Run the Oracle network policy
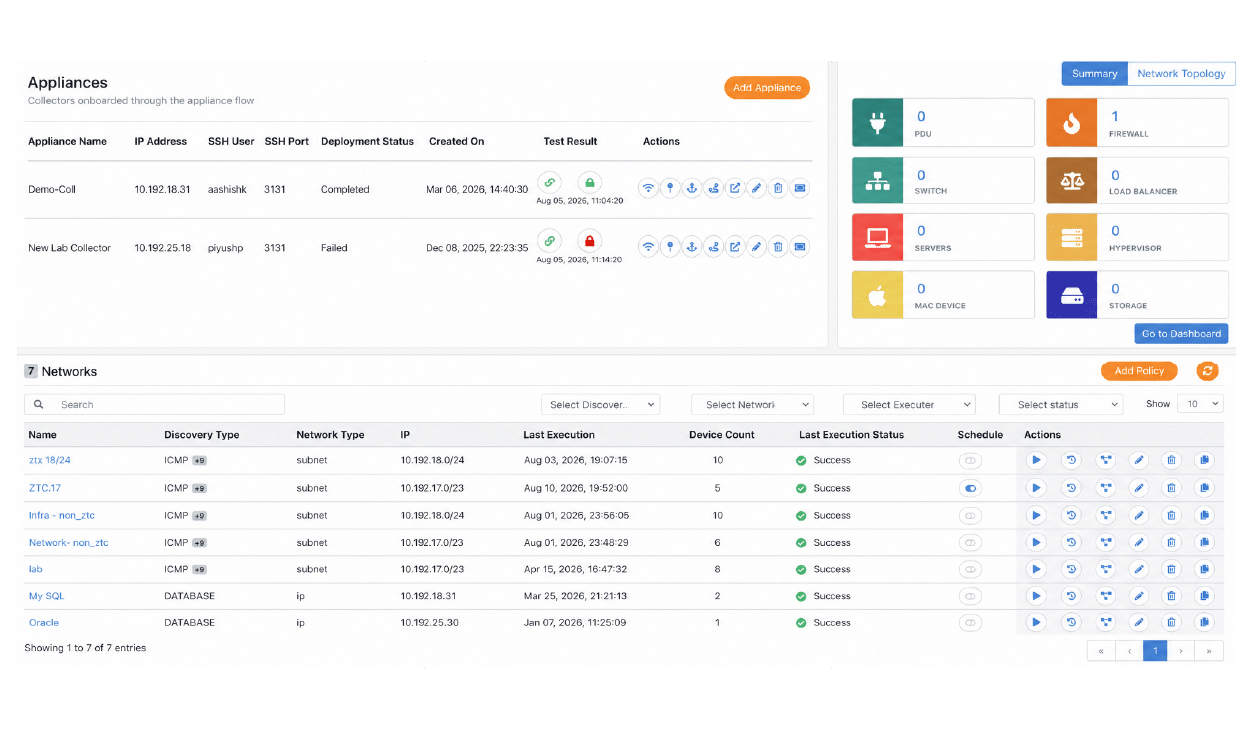This screenshot has width=1250, height=730. (1036, 622)
